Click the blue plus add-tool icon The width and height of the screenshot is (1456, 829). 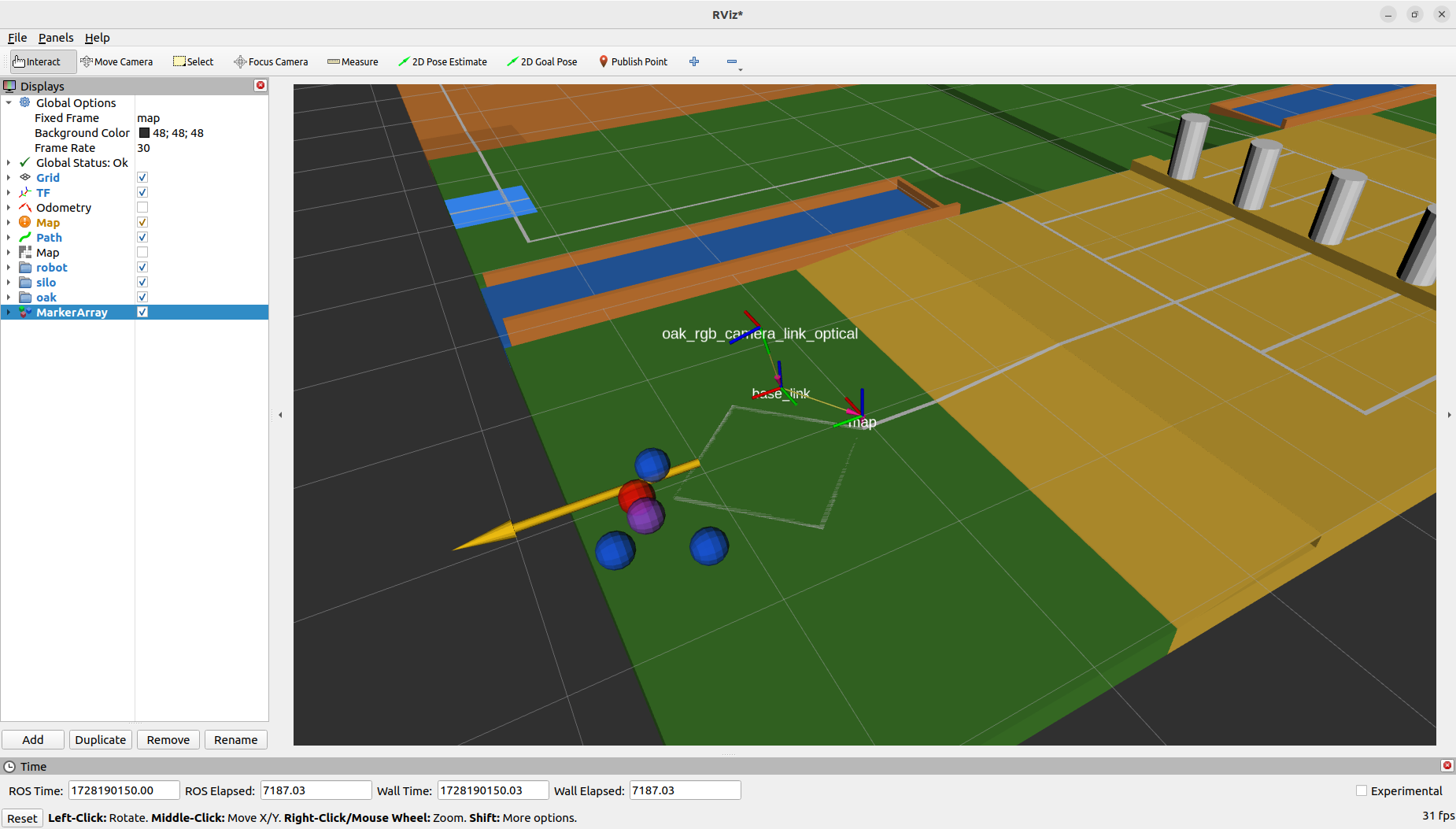pyautogui.click(x=694, y=61)
